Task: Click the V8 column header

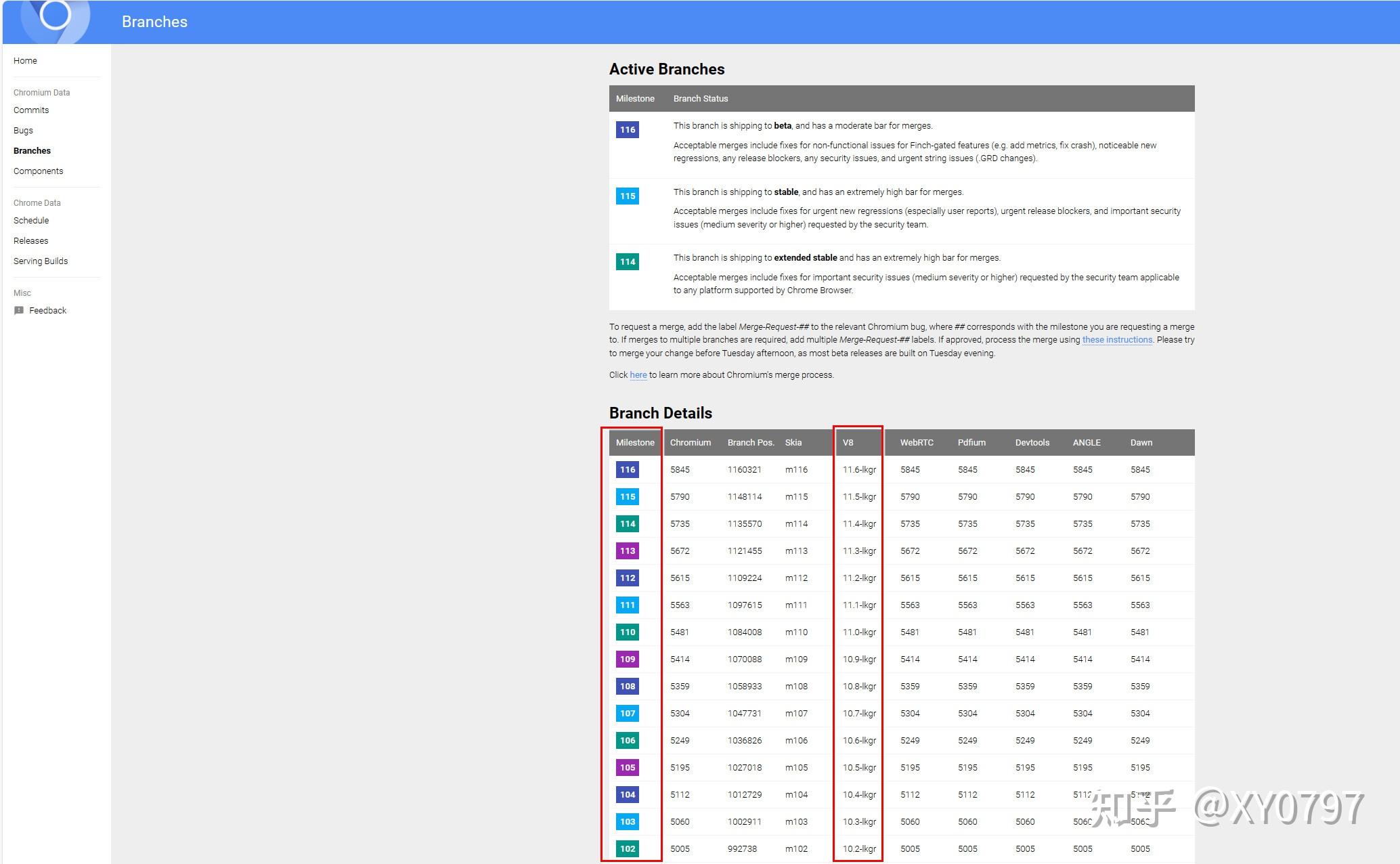Action: coord(848,443)
